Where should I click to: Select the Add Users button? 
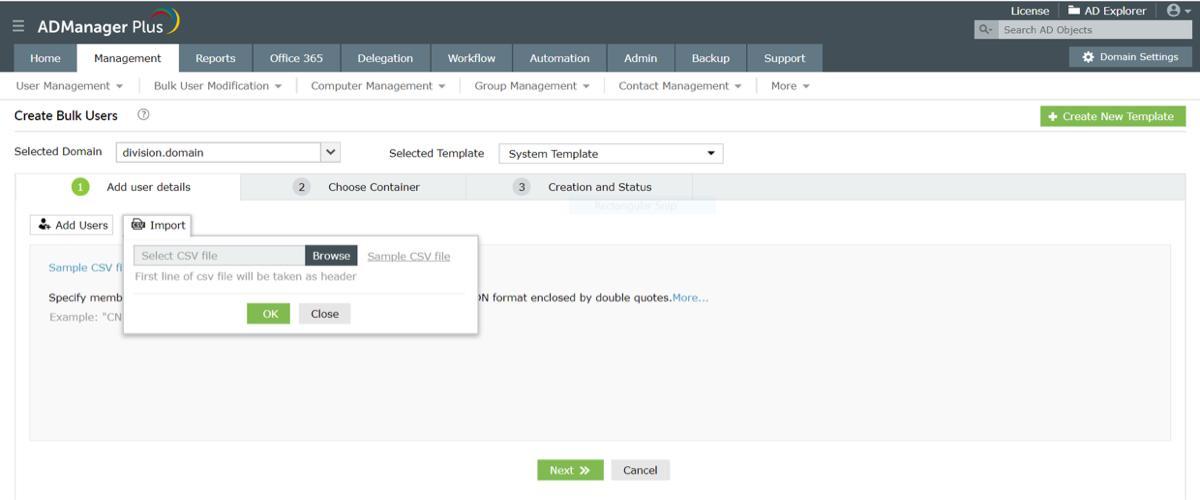pyautogui.click(x=71, y=225)
